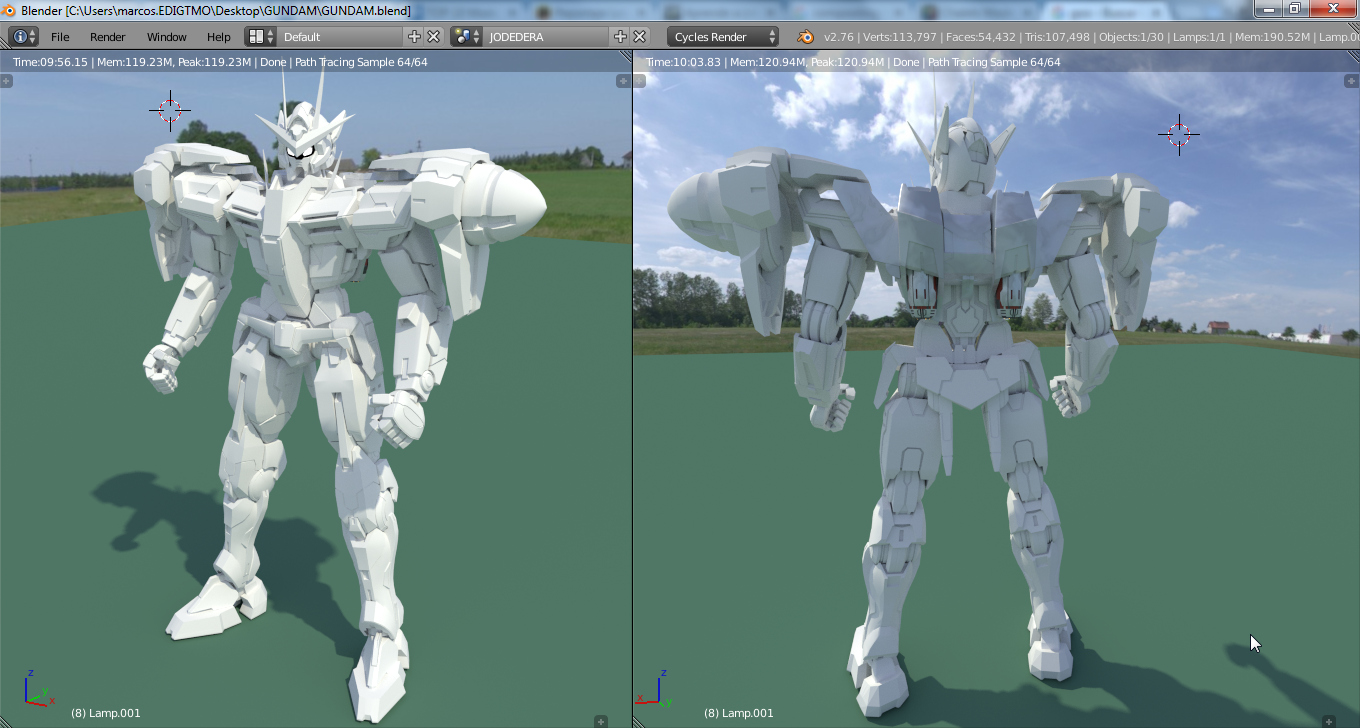Expand right view's tool shelf via top-left plus
The width and height of the screenshot is (1360, 728).
click(x=639, y=80)
